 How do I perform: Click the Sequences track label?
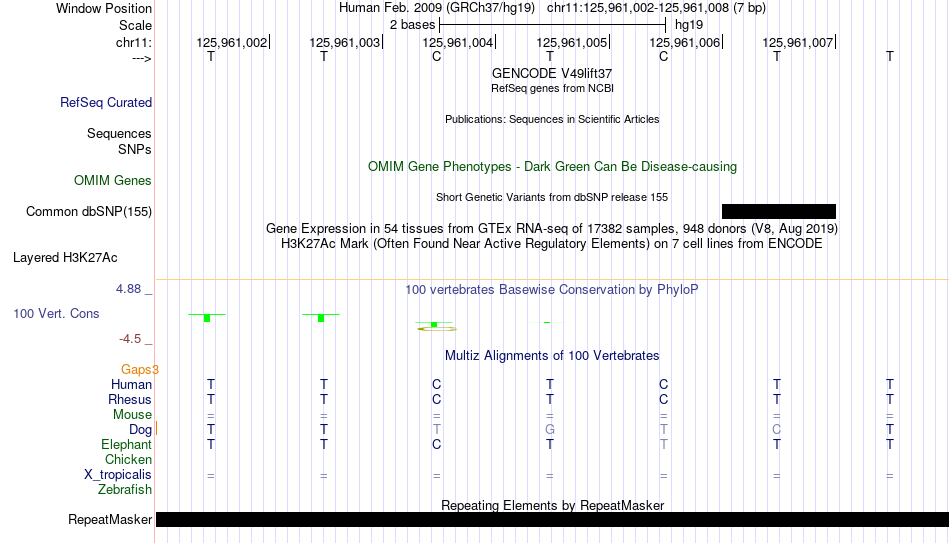(x=119, y=133)
